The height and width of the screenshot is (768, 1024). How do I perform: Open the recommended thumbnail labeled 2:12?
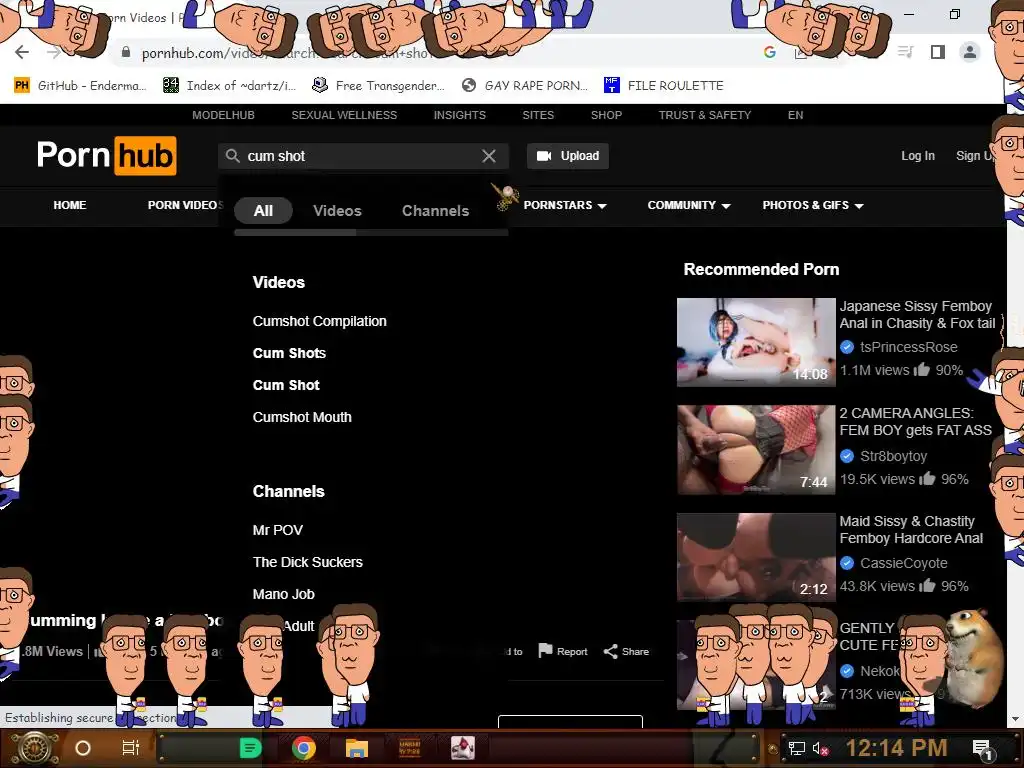756,557
